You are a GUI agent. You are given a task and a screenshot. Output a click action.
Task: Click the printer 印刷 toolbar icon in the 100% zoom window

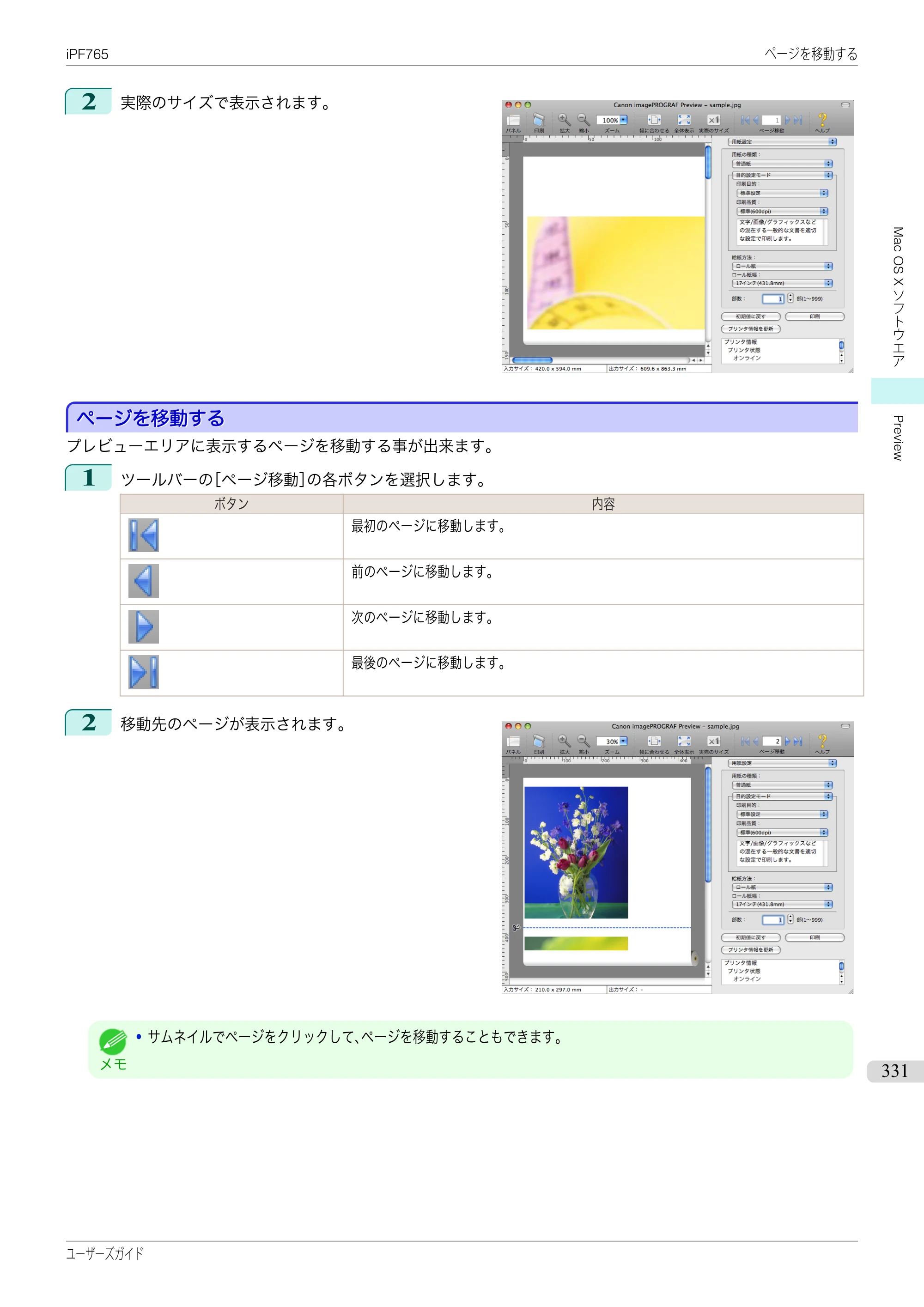click(539, 120)
